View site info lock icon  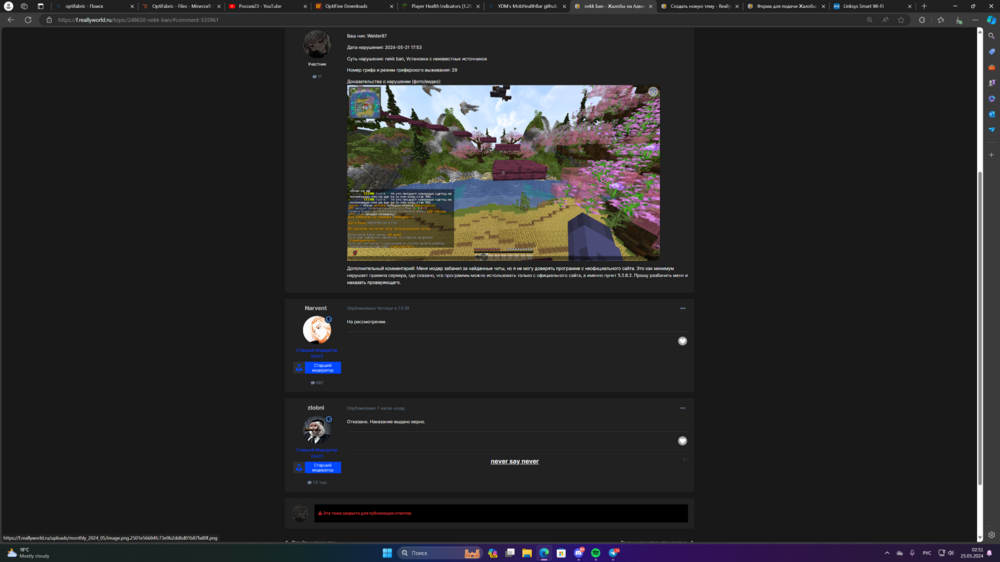(x=49, y=20)
